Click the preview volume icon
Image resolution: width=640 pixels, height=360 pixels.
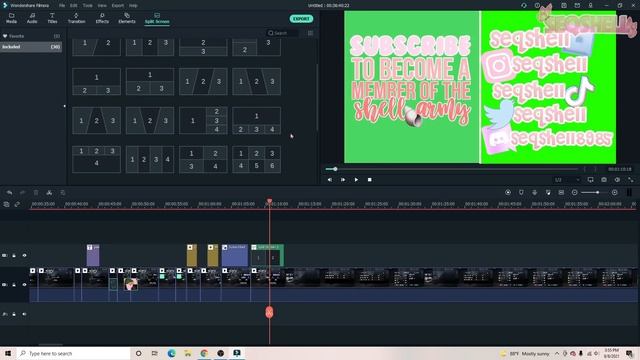(617, 180)
